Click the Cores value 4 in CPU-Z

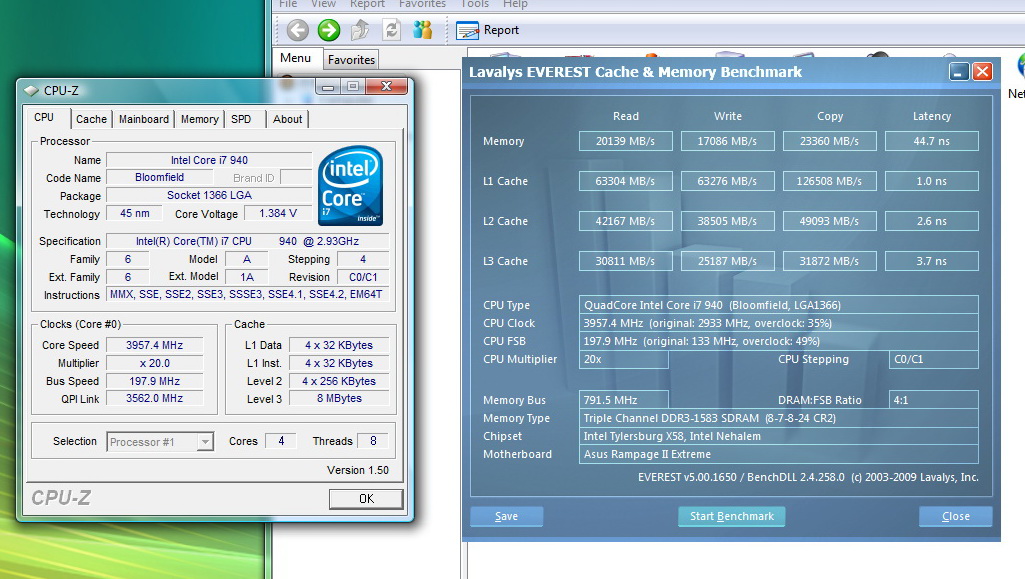tap(281, 441)
